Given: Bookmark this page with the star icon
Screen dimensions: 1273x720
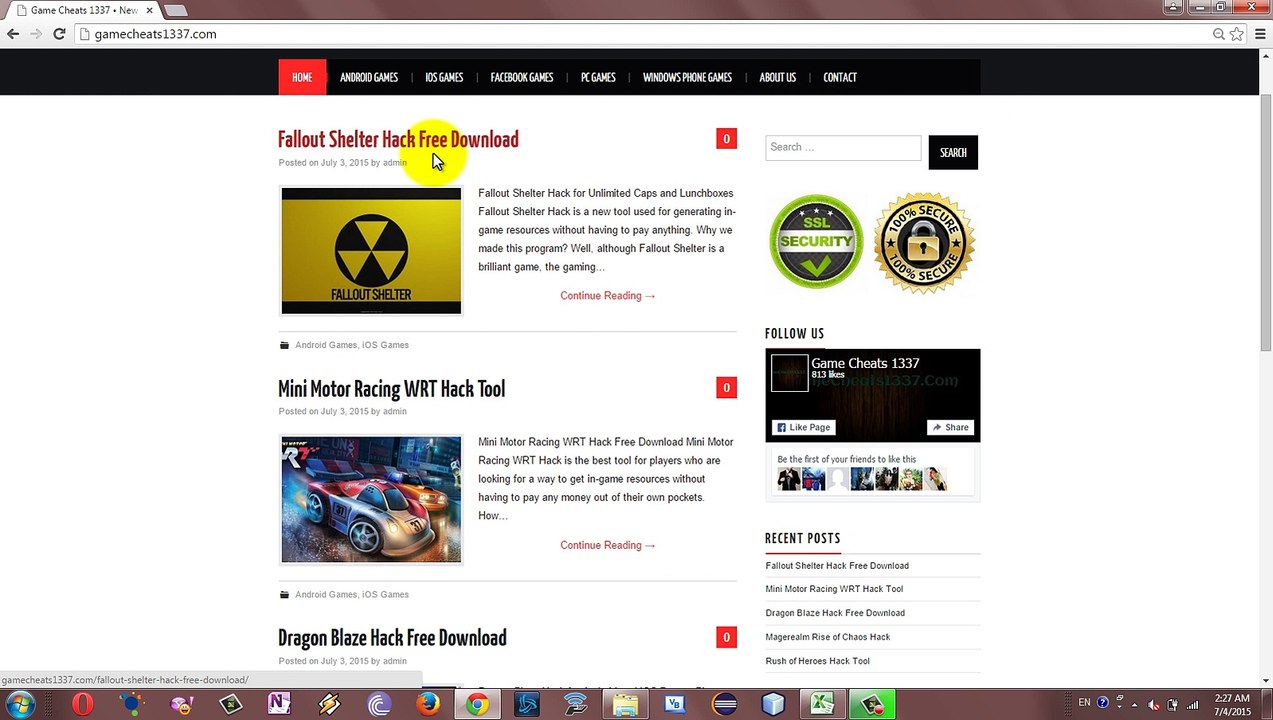Looking at the screenshot, I should coord(1236,34).
